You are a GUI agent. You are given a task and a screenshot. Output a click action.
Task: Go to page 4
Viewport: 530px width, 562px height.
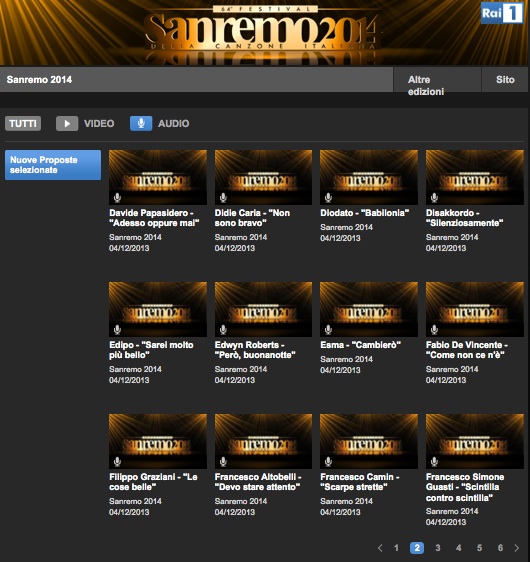point(458,548)
